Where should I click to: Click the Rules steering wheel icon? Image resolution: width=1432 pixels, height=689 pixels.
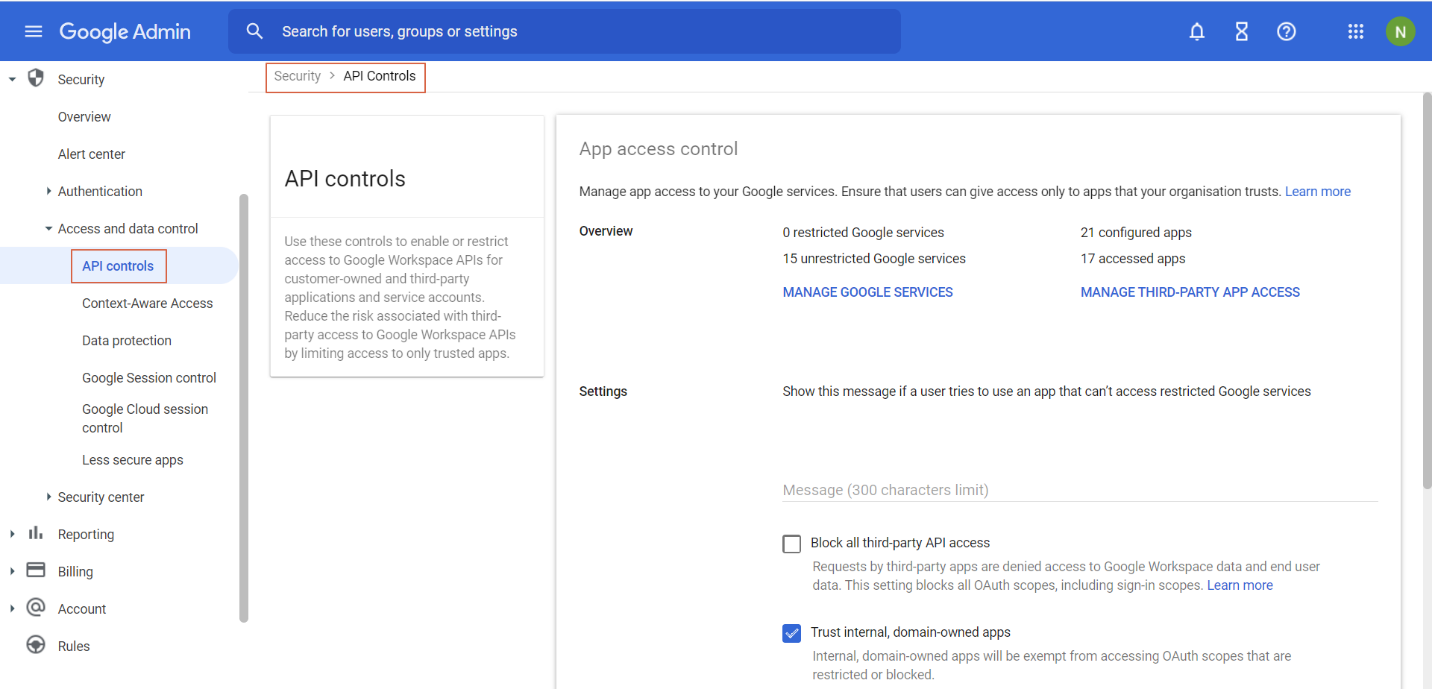pyautogui.click(x=36, y=645)
